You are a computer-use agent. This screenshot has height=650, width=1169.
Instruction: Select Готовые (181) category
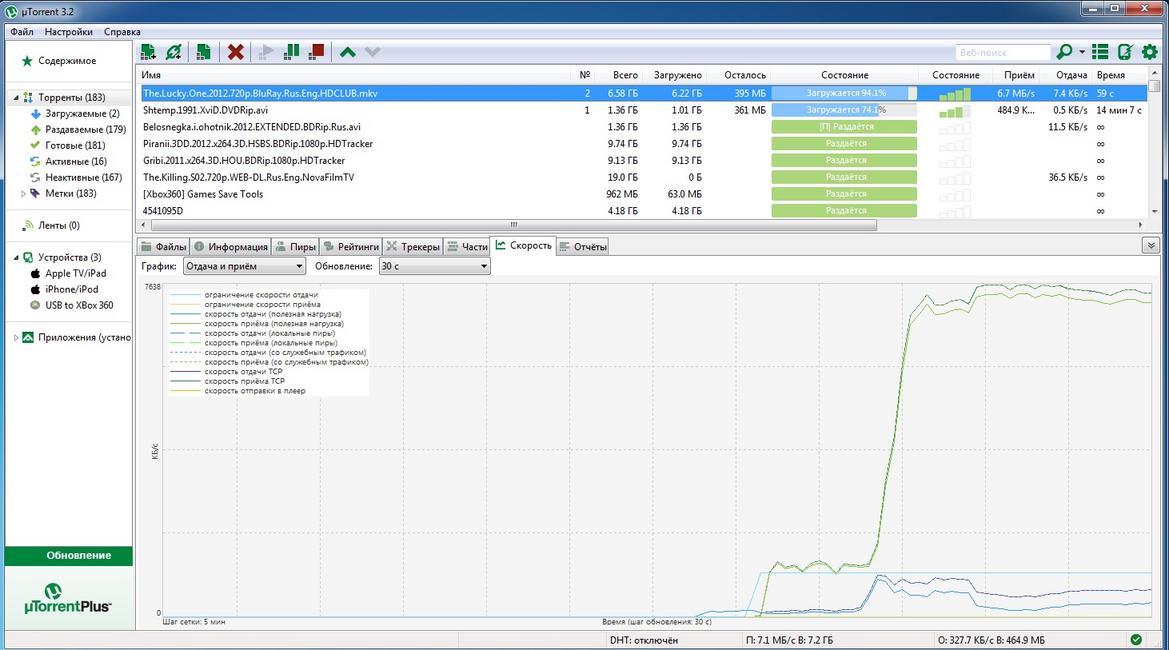point(75,145)
